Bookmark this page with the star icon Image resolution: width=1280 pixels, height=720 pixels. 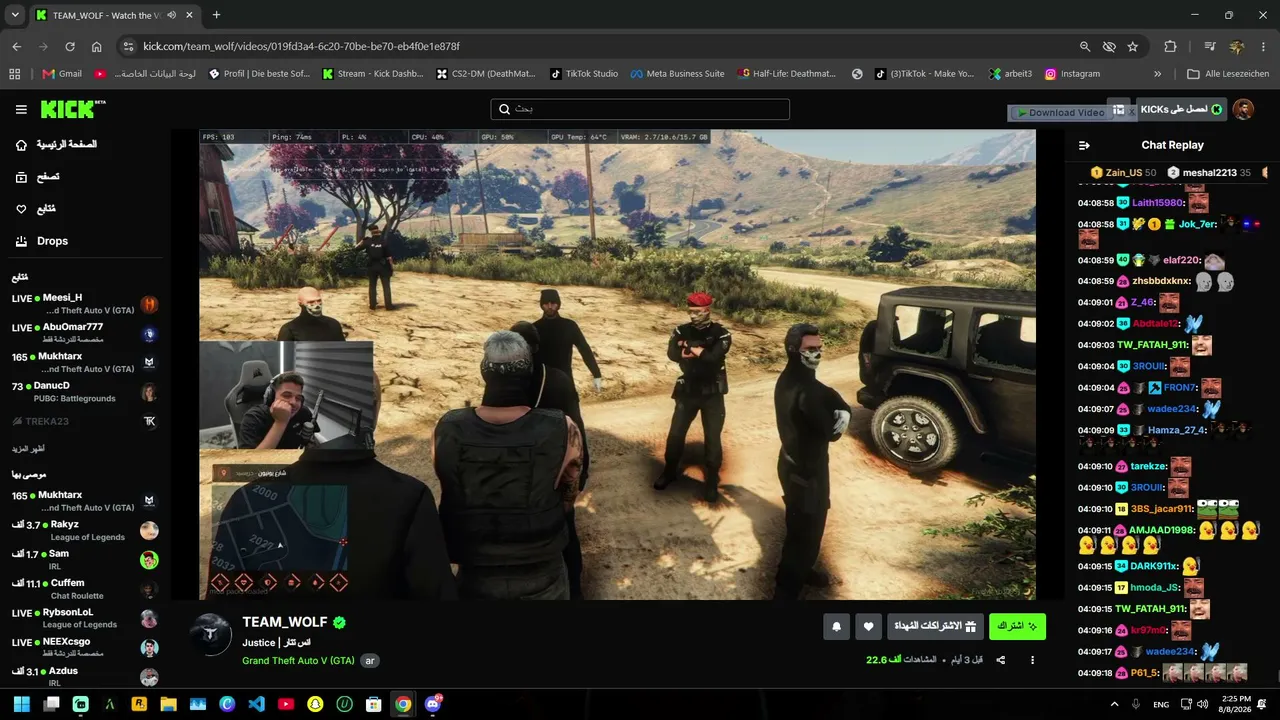[1133, 46]
